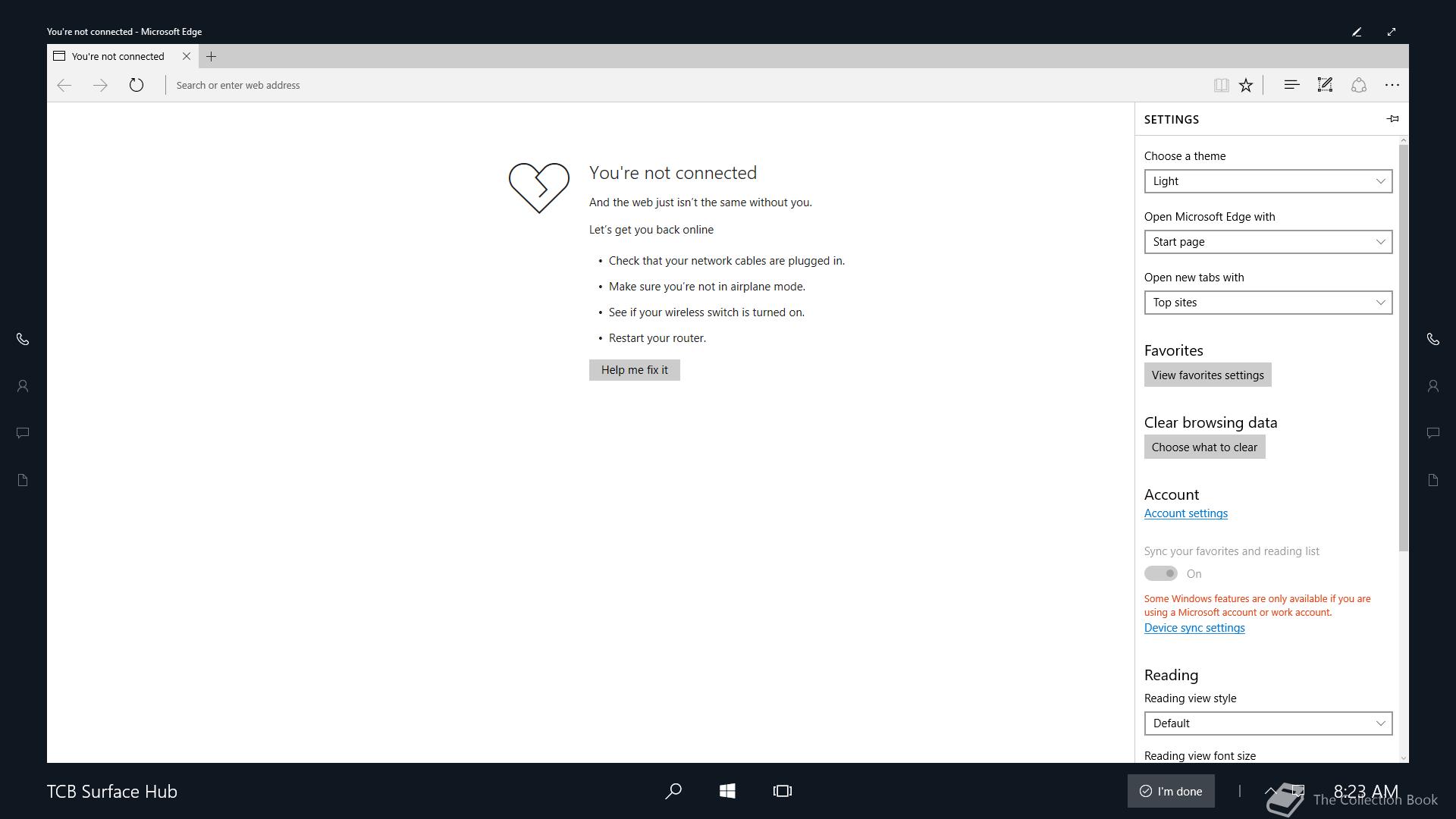The image size is (1456, 819).
Task: Click the You're not connected heading
Action: [673, 173]
